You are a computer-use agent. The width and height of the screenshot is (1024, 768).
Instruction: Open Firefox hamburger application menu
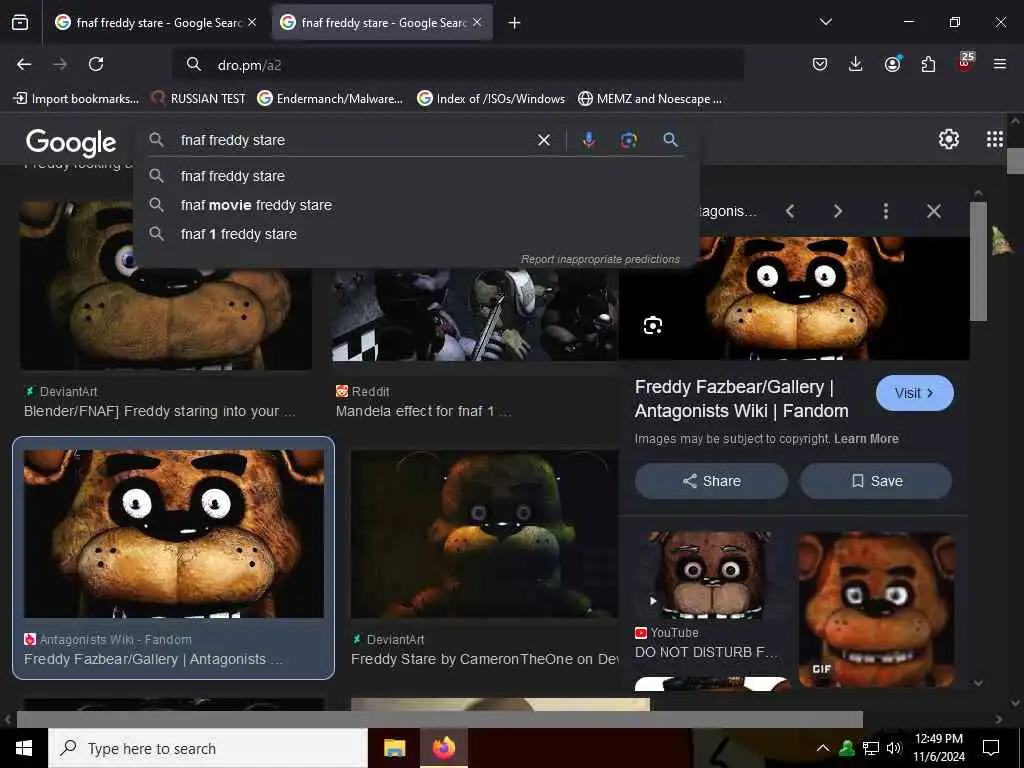[x=1000, y=64]
